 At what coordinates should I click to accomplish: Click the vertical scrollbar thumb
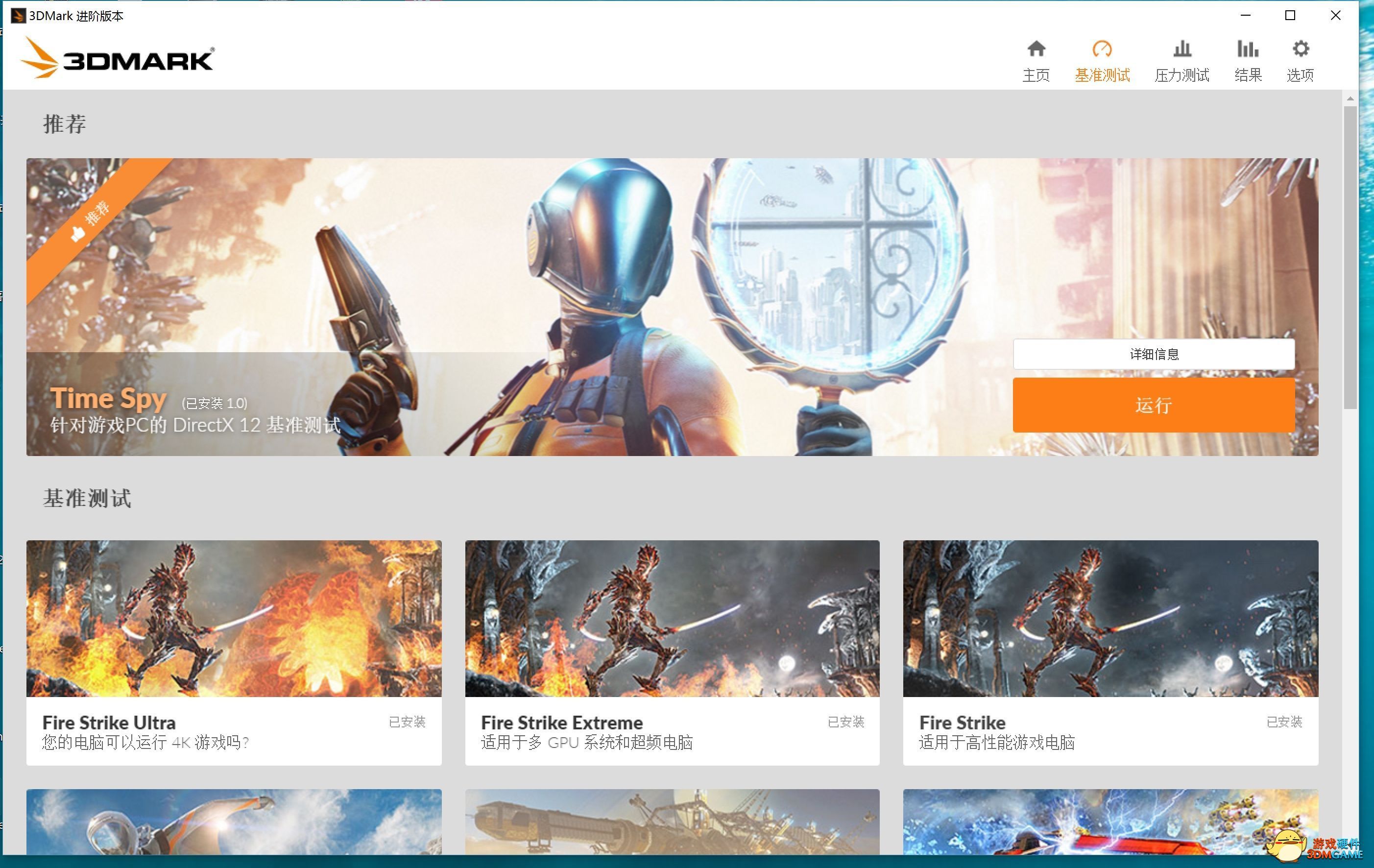1350,257
